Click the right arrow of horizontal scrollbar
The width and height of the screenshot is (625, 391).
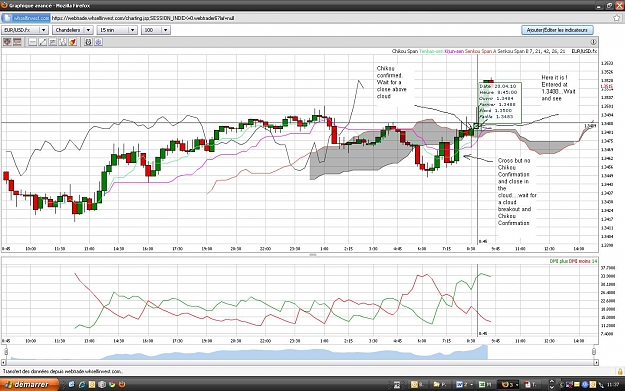coord(596,362)
